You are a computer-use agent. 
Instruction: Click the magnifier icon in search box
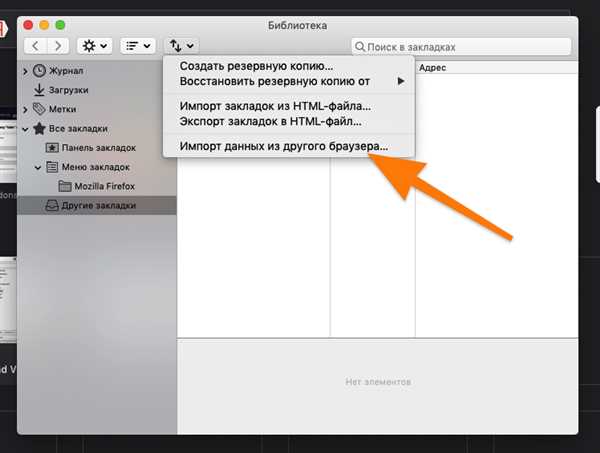pos(359,47)
